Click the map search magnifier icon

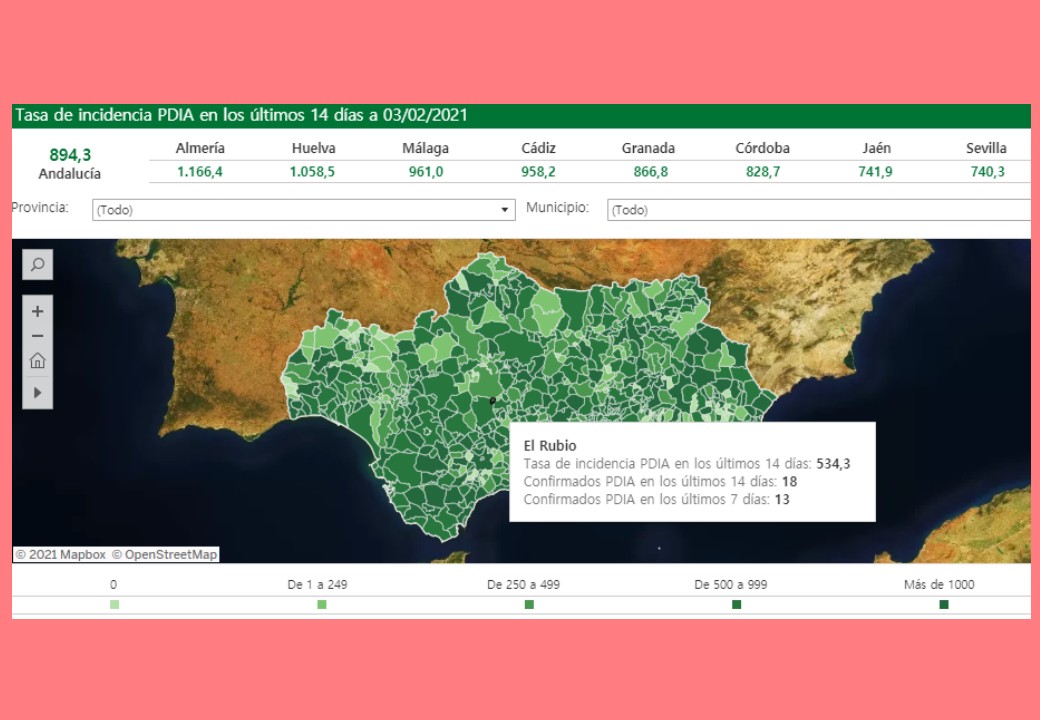click(38, 265)
